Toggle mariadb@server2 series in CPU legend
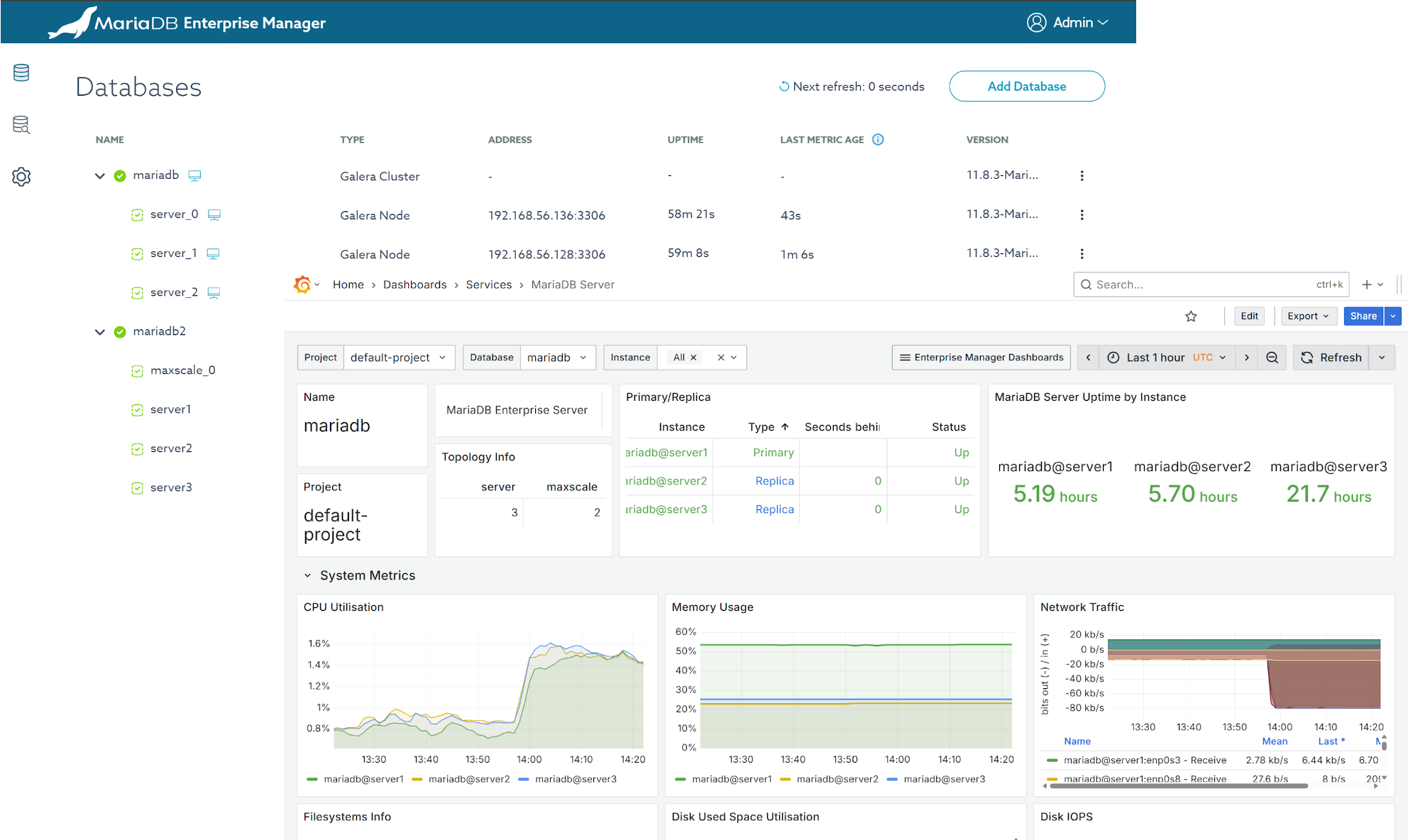1408x840 pixels. click(x=468, y=779)
